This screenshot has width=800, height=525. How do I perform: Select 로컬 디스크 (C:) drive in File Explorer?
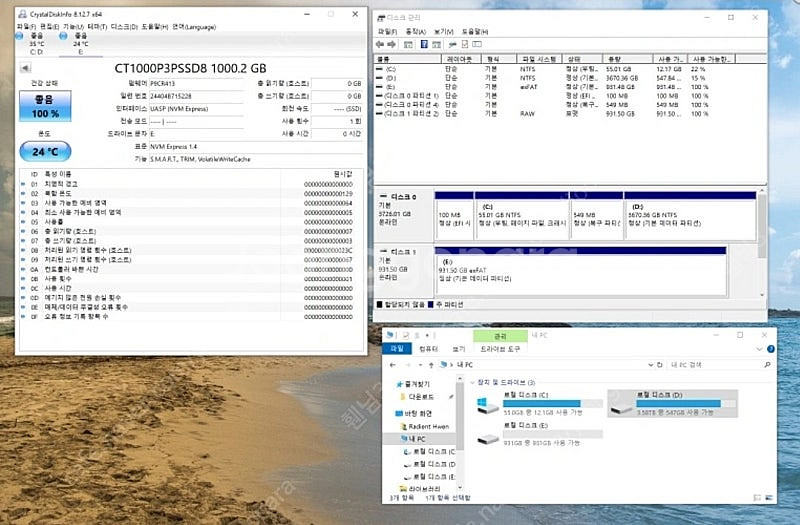[x=538, y=403]
